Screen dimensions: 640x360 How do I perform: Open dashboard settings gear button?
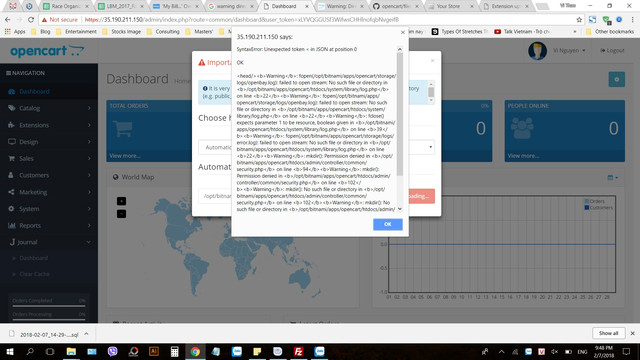pos(616,79)
